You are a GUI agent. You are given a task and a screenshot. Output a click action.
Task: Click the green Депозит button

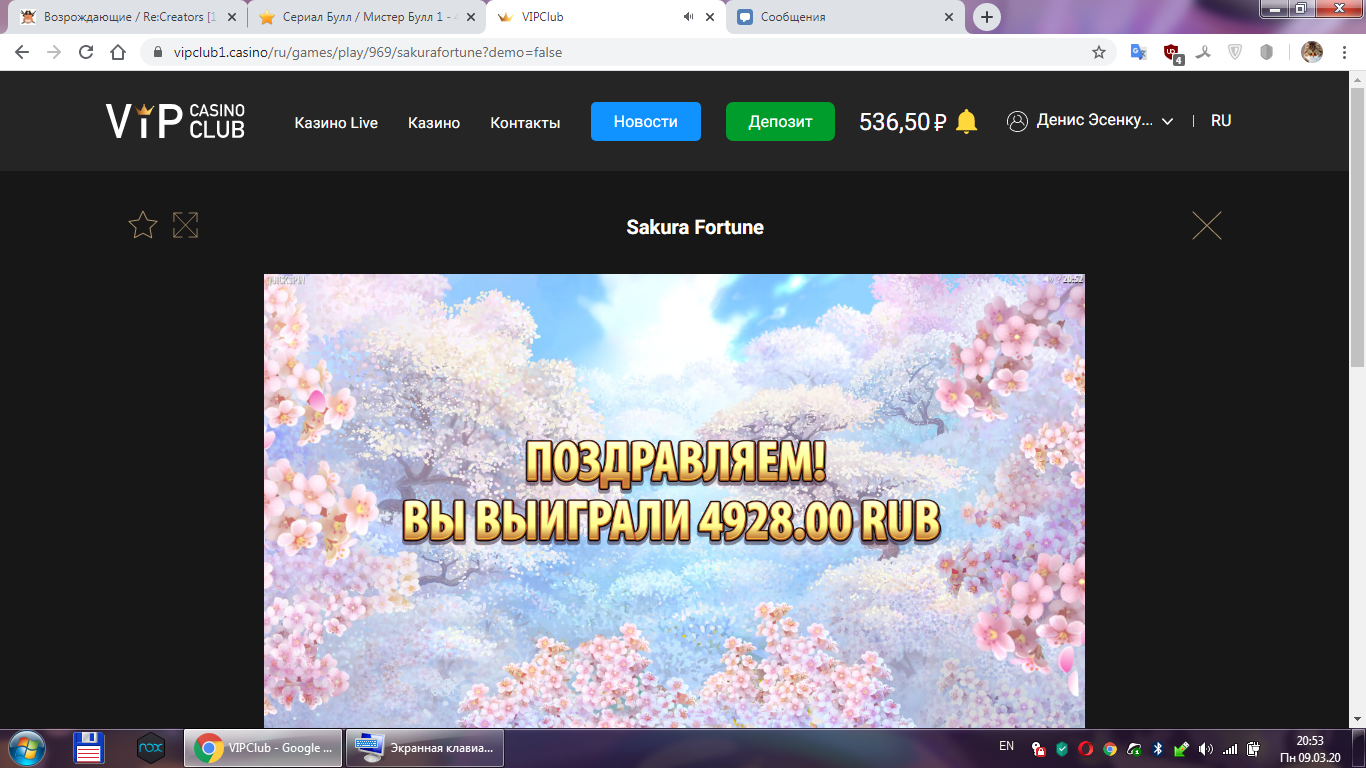(x=780, y=121)
